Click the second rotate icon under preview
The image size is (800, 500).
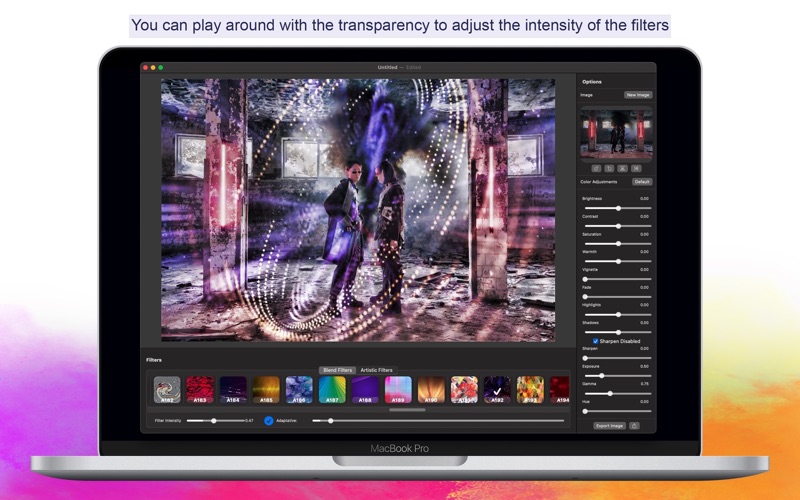pyautogui.click(x=609, y=168)
